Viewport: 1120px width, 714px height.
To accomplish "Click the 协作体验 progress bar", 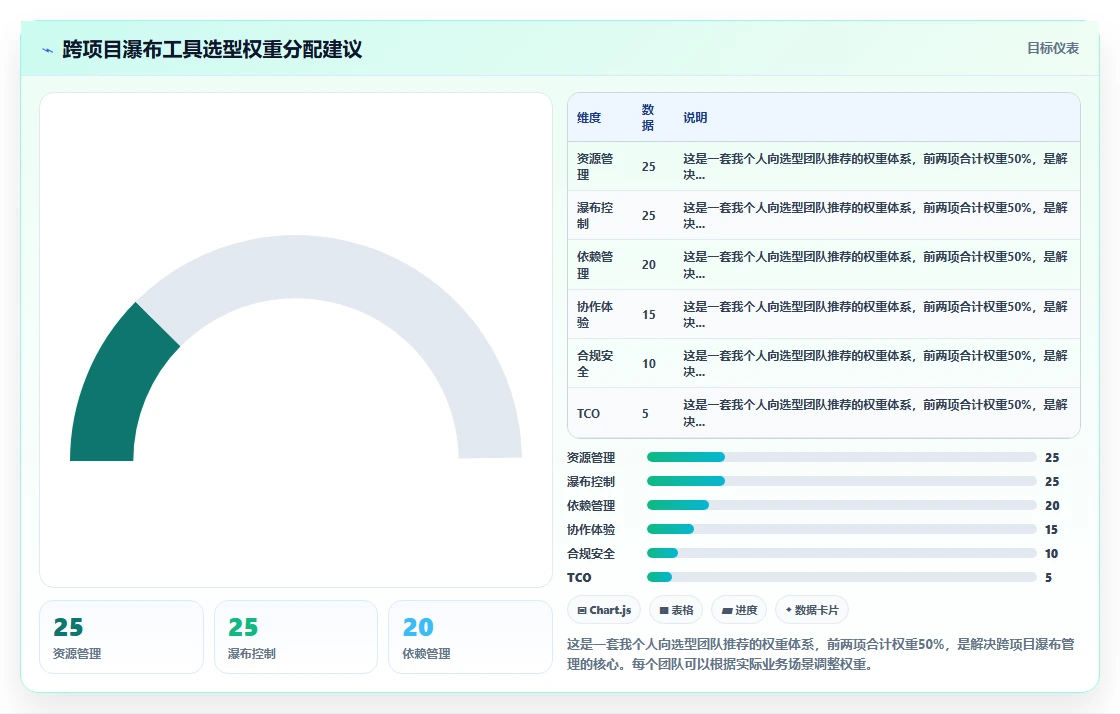I will point(841,529).
